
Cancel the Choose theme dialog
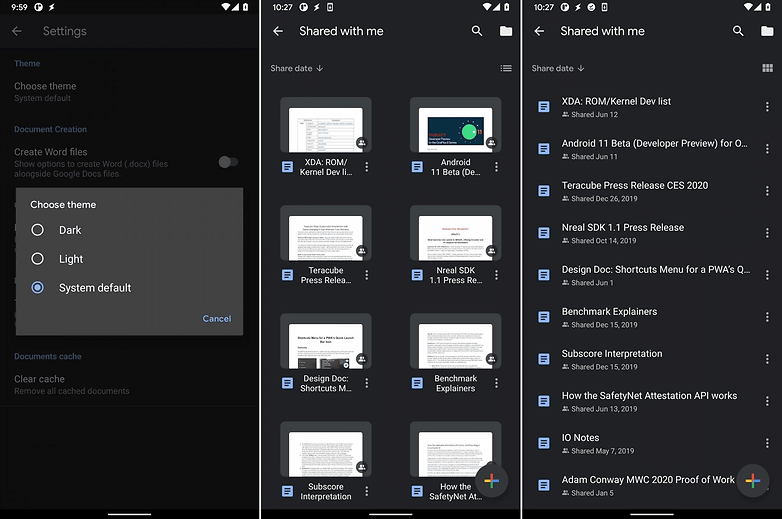216,319
